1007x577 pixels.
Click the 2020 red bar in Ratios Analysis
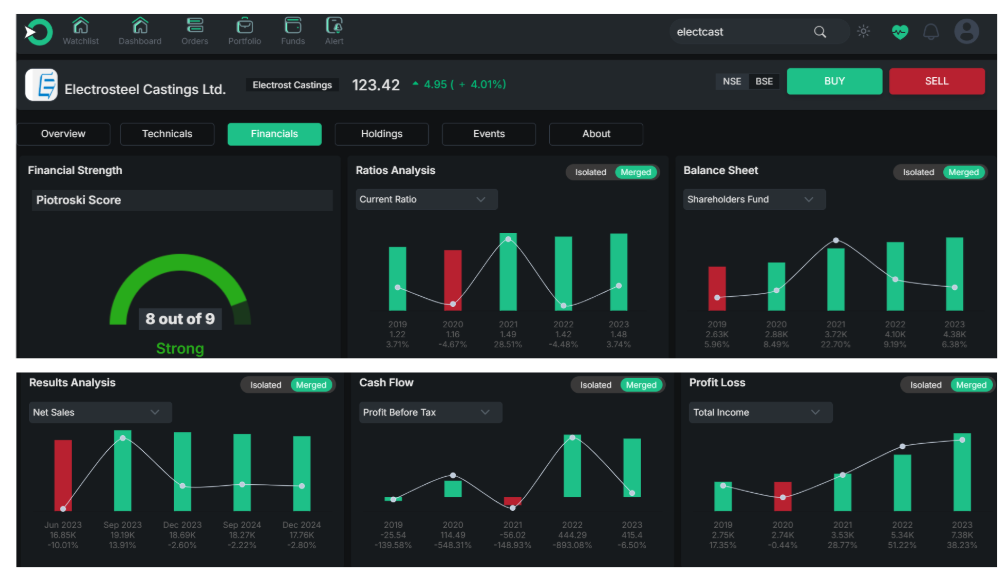click(453, 280)
